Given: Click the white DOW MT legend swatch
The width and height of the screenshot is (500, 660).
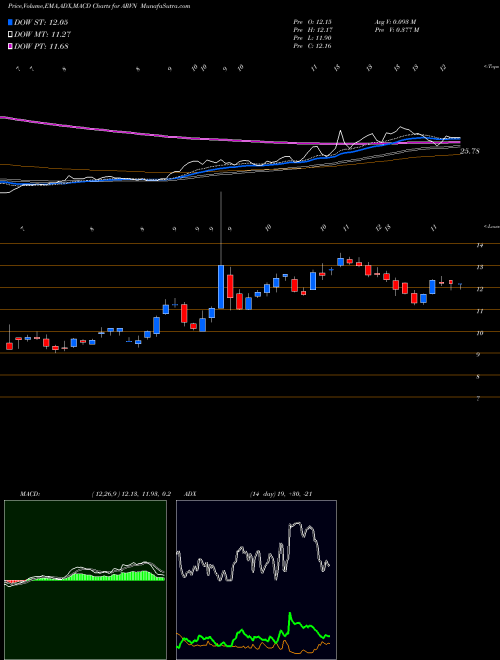Looking at the screenshot, I should 10,35.
